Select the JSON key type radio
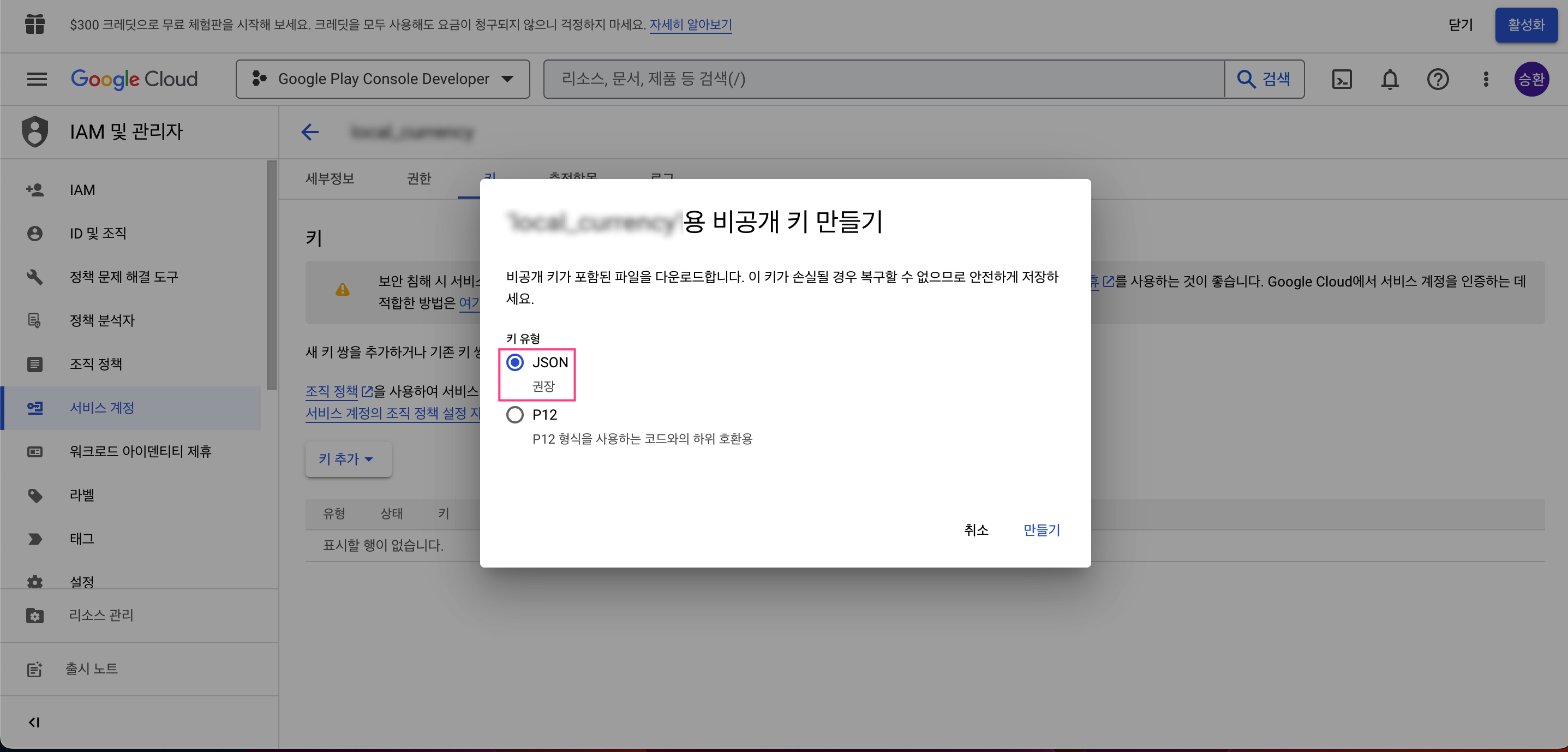The width and height of the screenshot is (1568, 752). coord(515,362)
